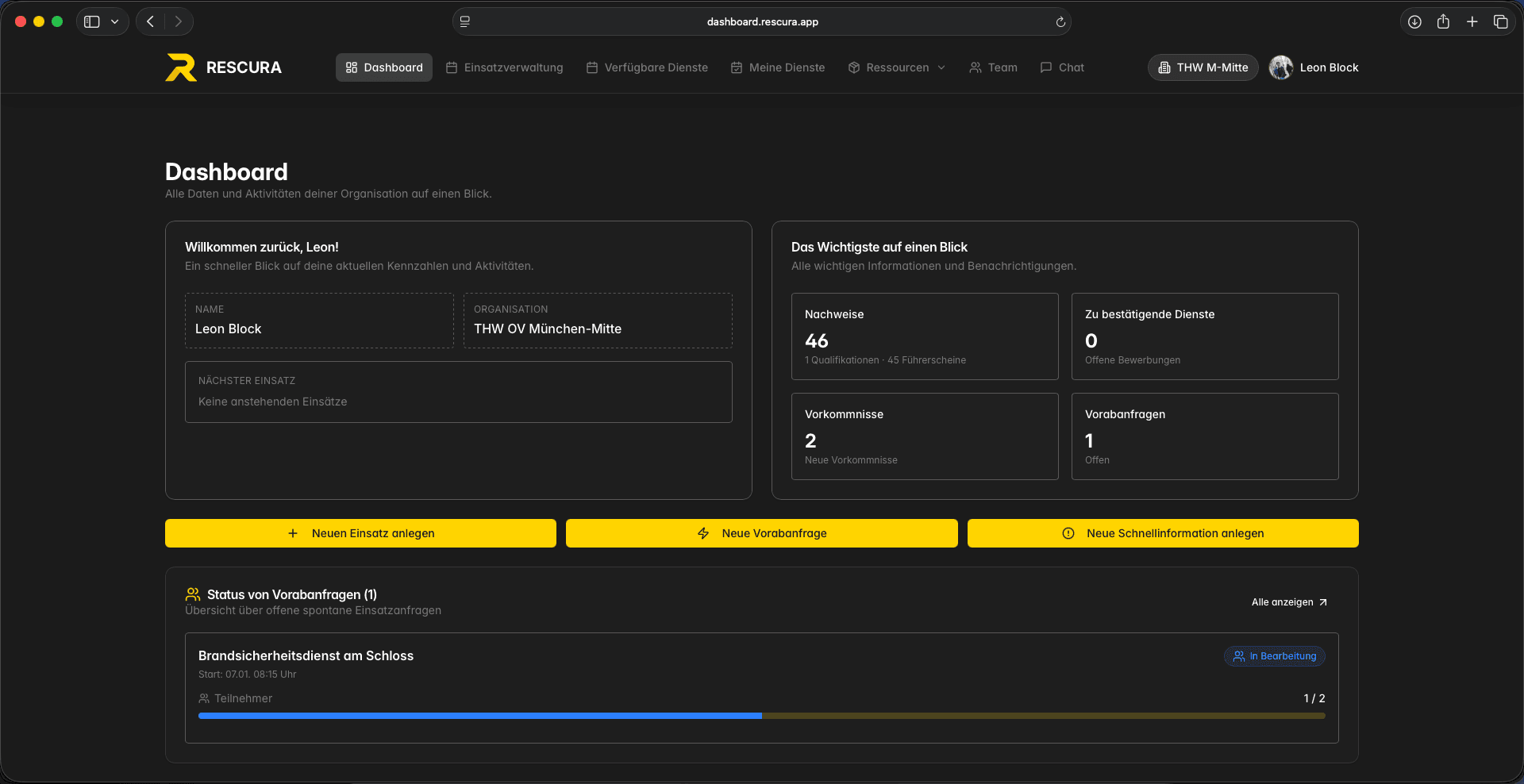Click the RESCURA logo icon

click(x=180, y=67)
